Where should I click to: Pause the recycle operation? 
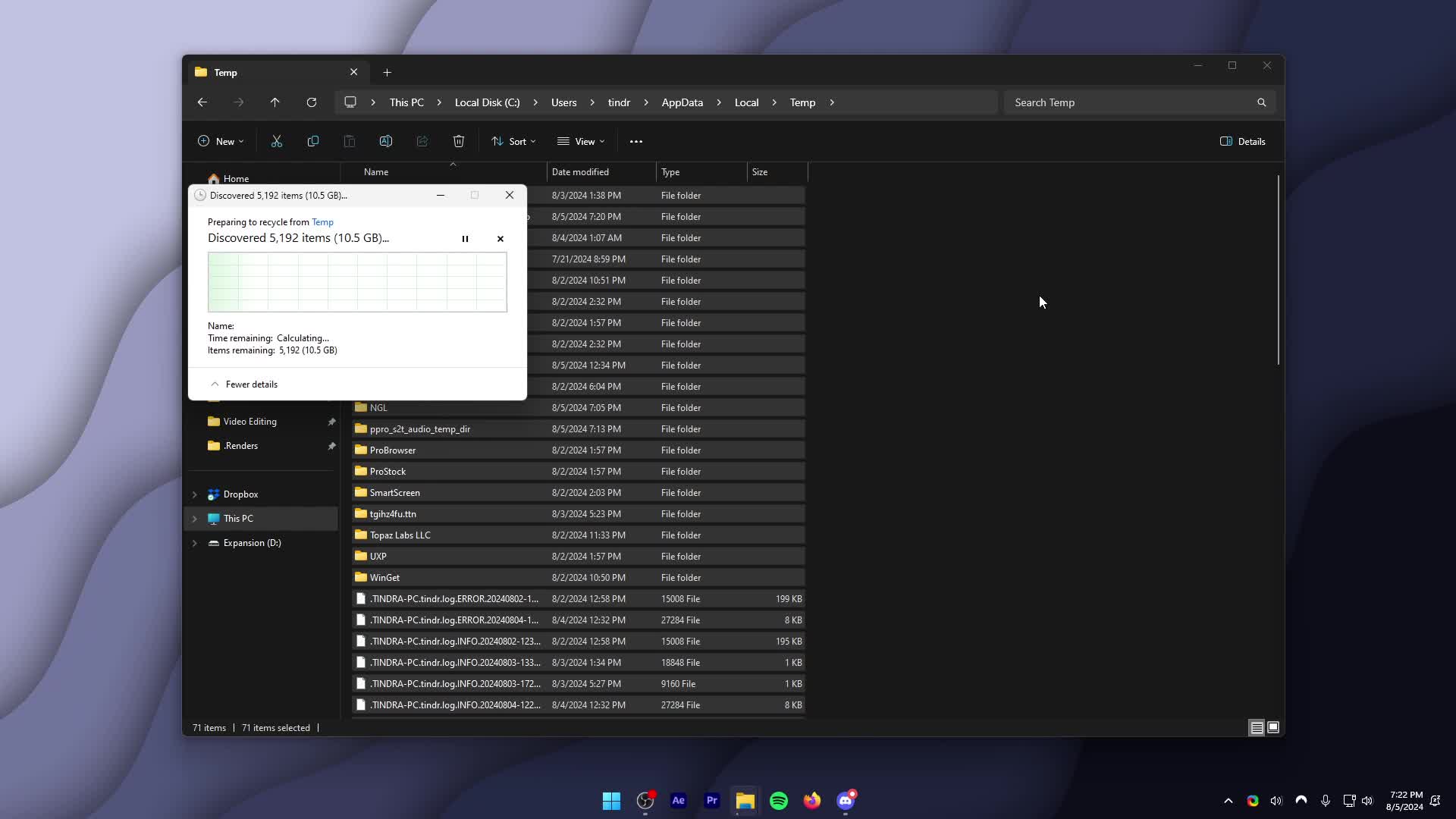pyautogui.click(x=465, y=239)
